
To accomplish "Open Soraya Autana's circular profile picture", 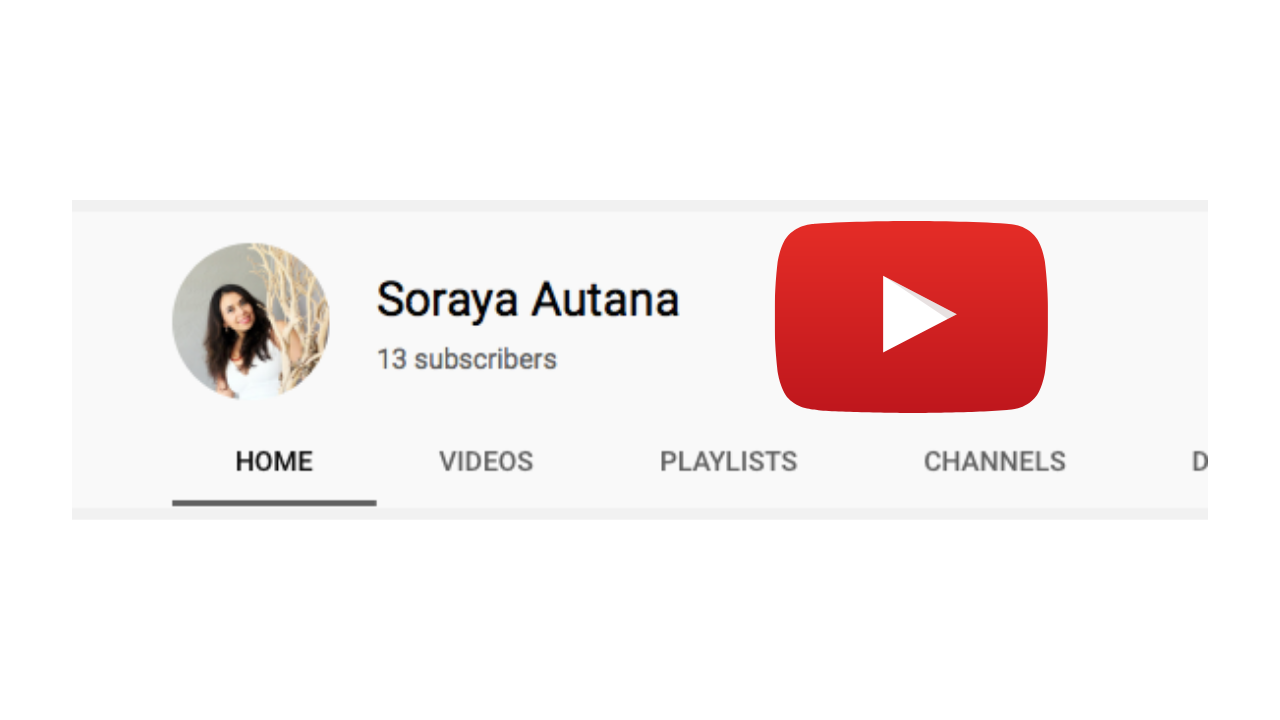I will [x=250, y=321].
